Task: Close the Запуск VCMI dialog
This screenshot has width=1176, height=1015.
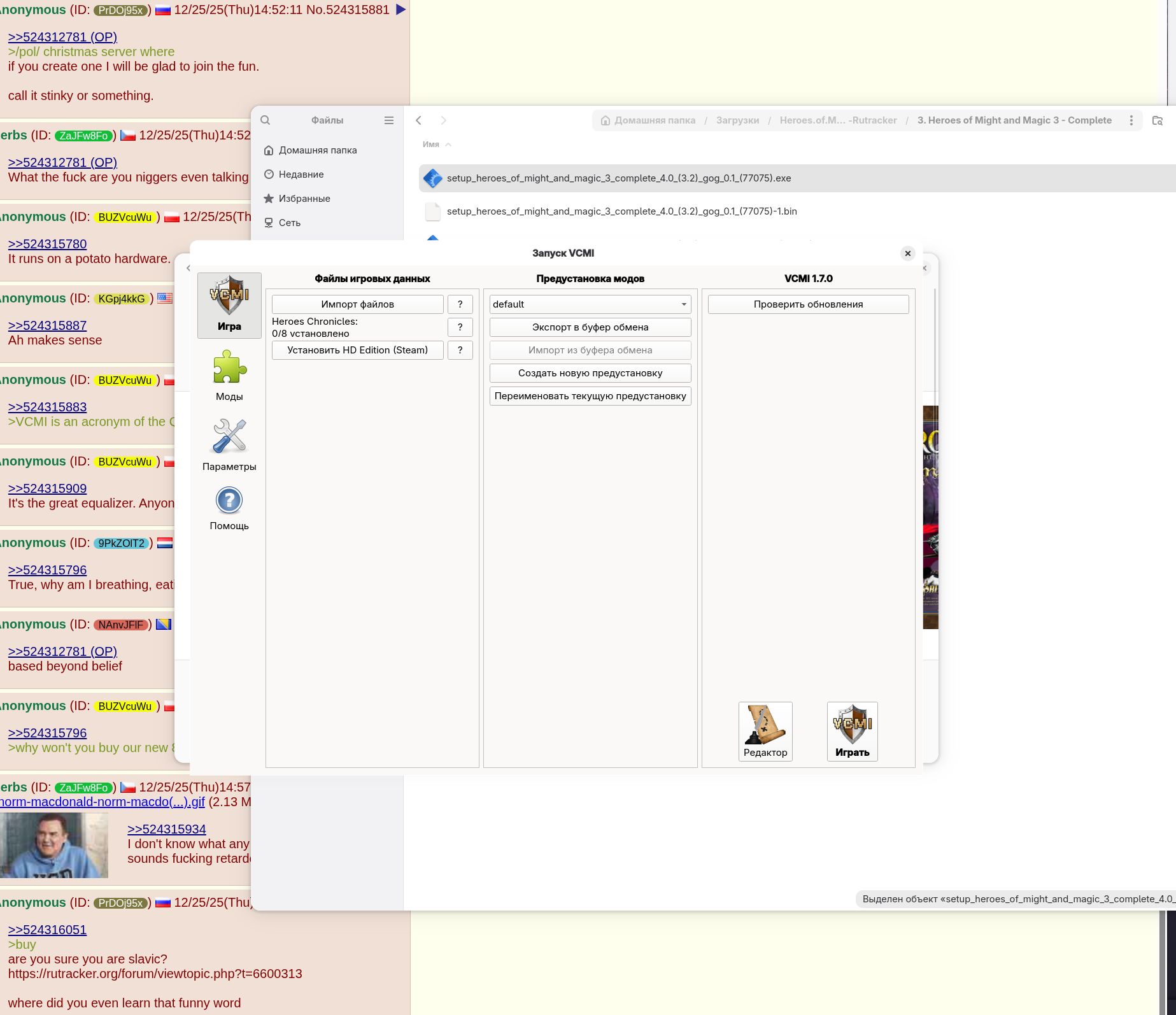Action: [908, 253]
